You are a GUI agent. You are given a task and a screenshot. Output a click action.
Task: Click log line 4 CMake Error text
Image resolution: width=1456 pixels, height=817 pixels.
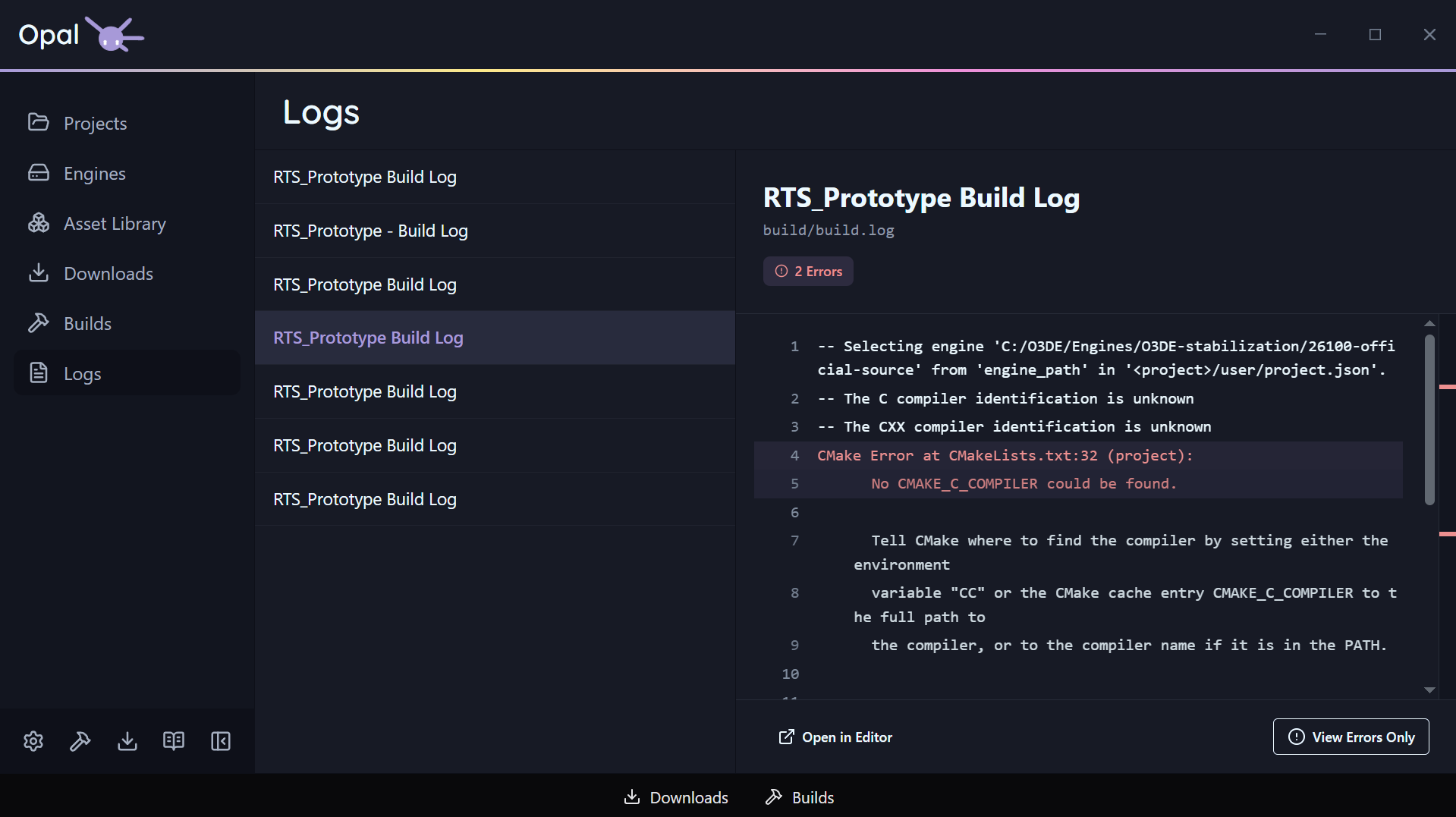pyautogui.click(x=1005, y=456)
